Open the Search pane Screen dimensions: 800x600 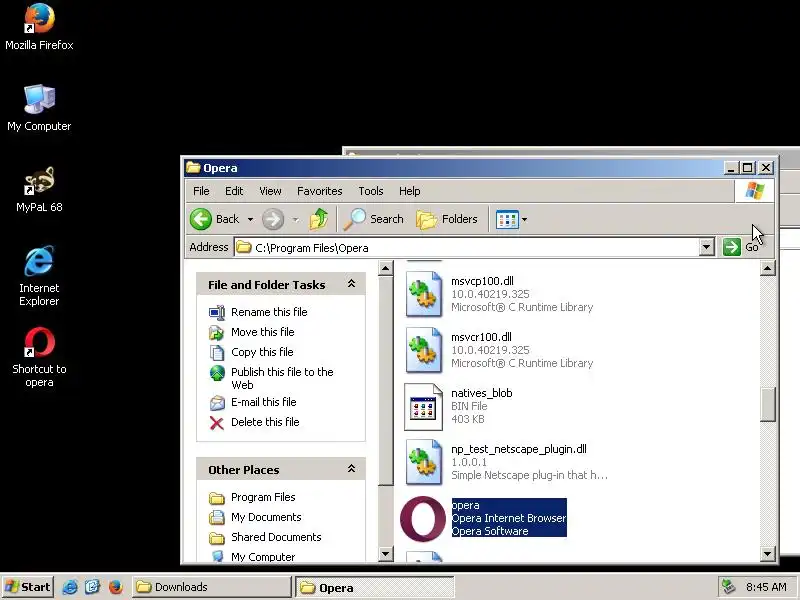pyautogui.click(x=373, y=219)
